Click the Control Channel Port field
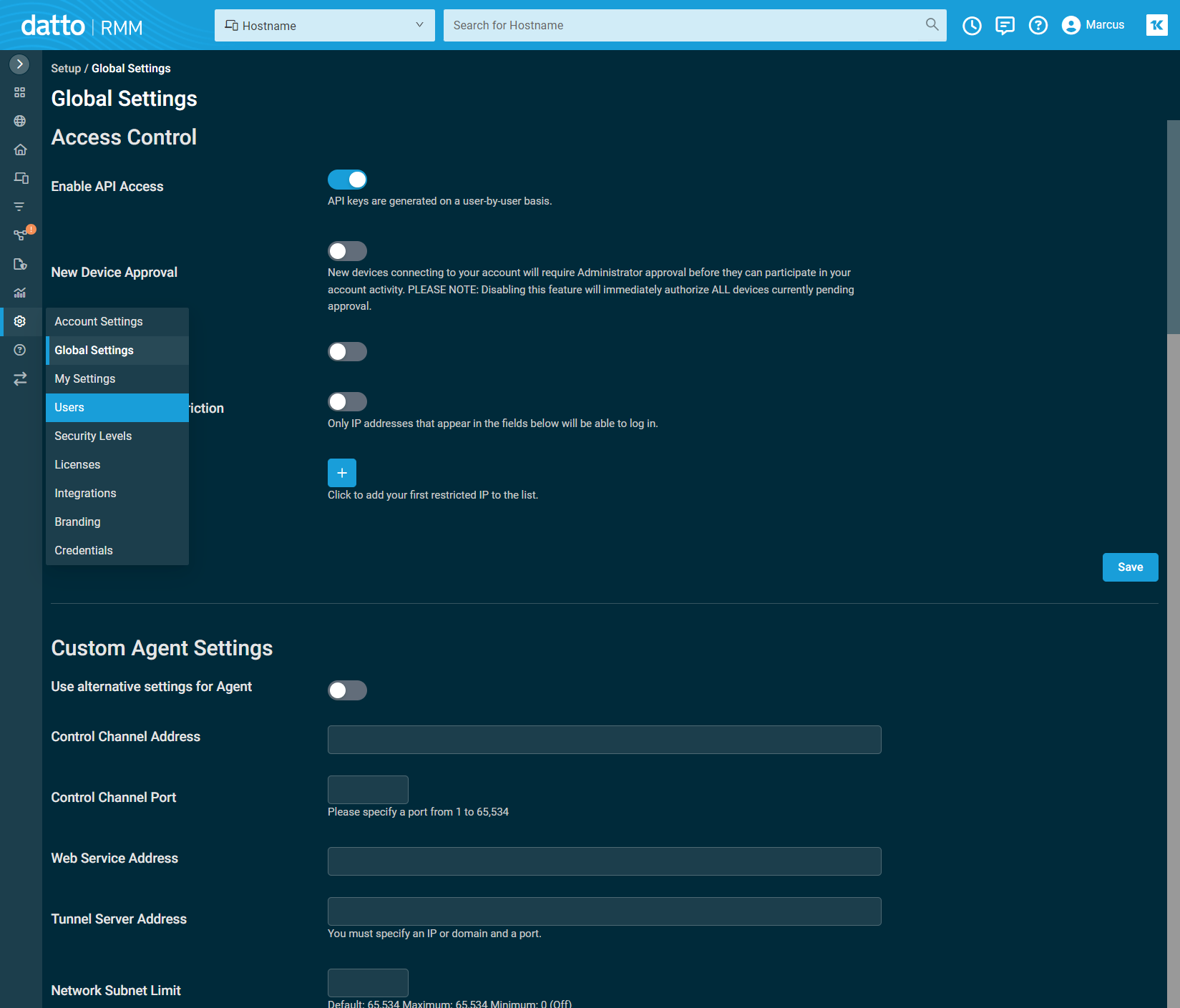The image size is (1180, 1008). coord(368,790)
